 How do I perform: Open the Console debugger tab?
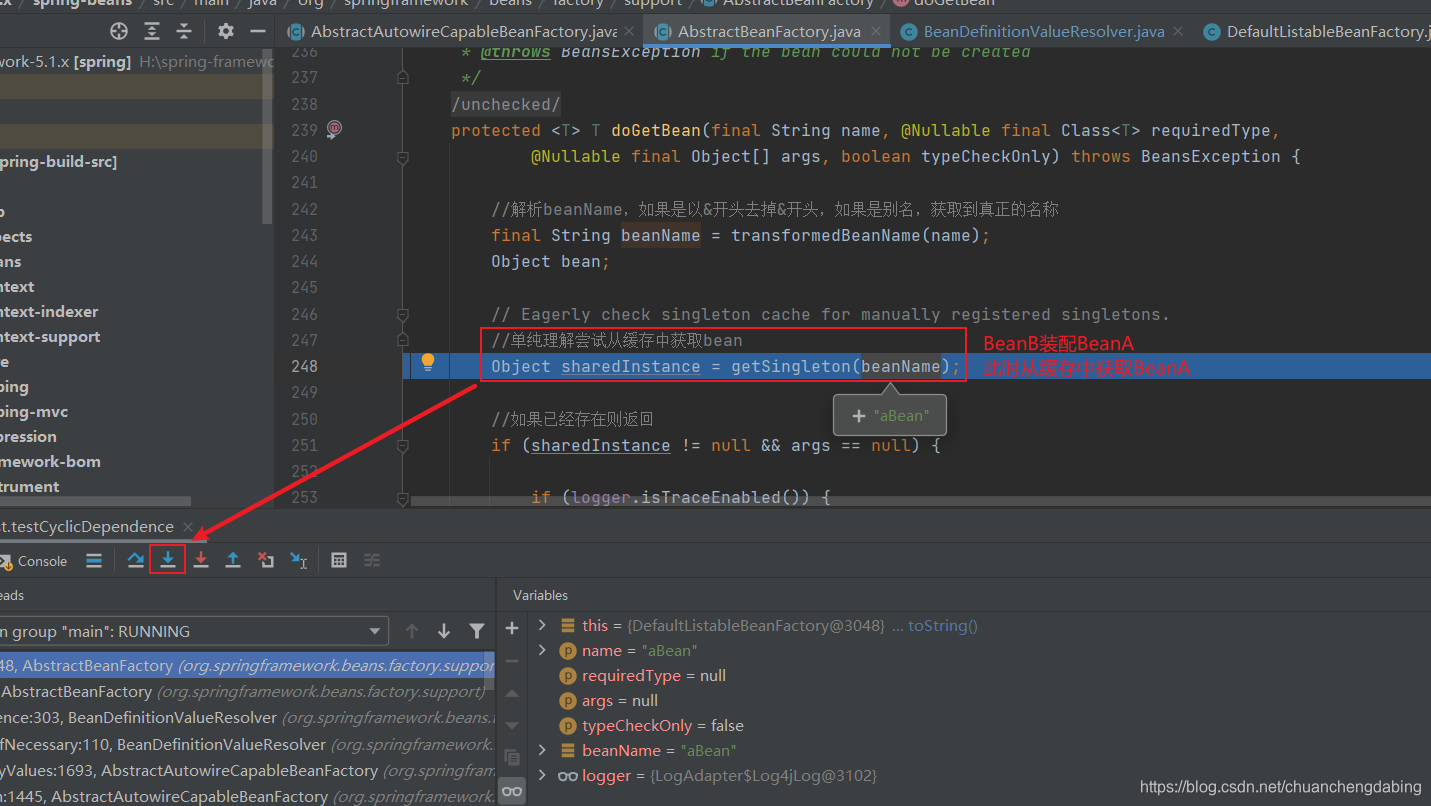click(x=34, y=561)
